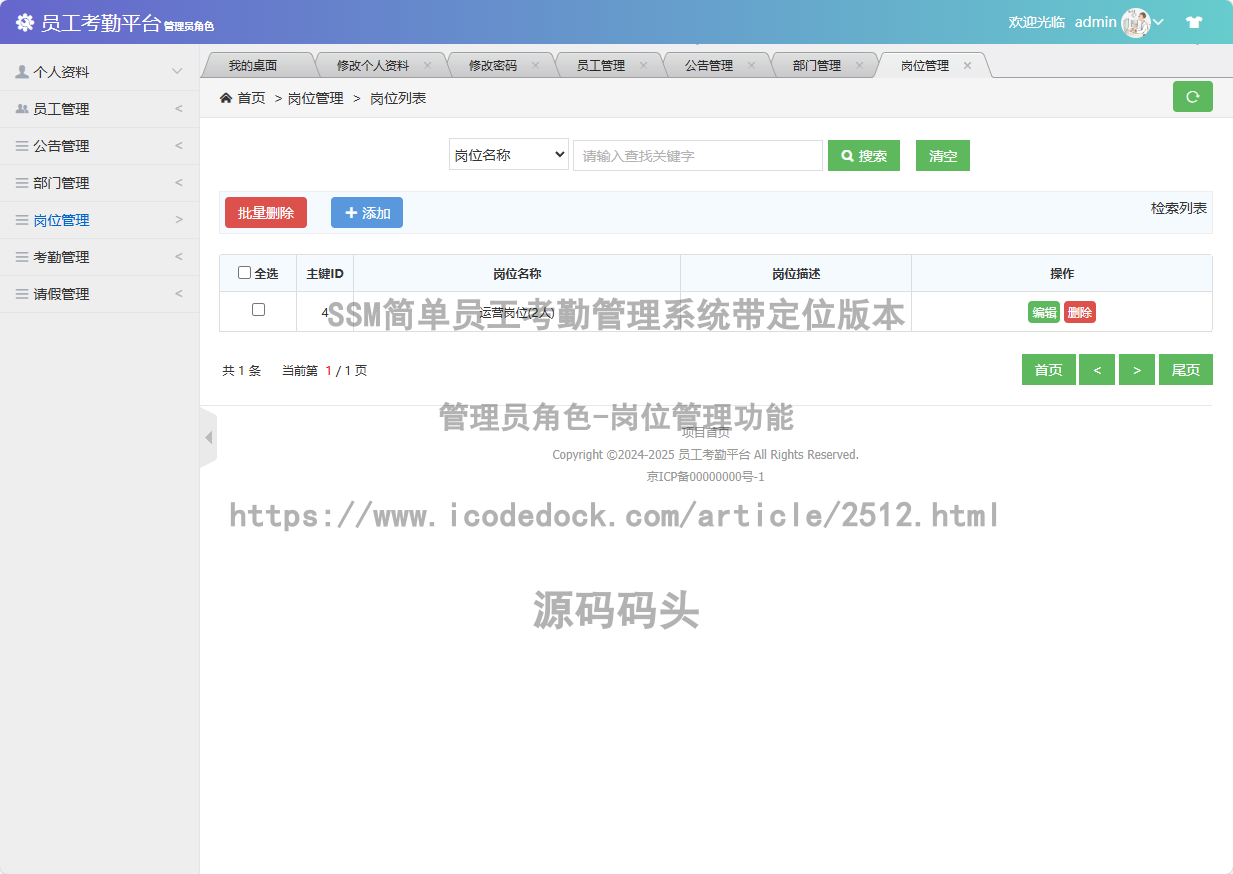Click the home icon in breadcrumb
The image size is (1233, 874).
(226, 98)
